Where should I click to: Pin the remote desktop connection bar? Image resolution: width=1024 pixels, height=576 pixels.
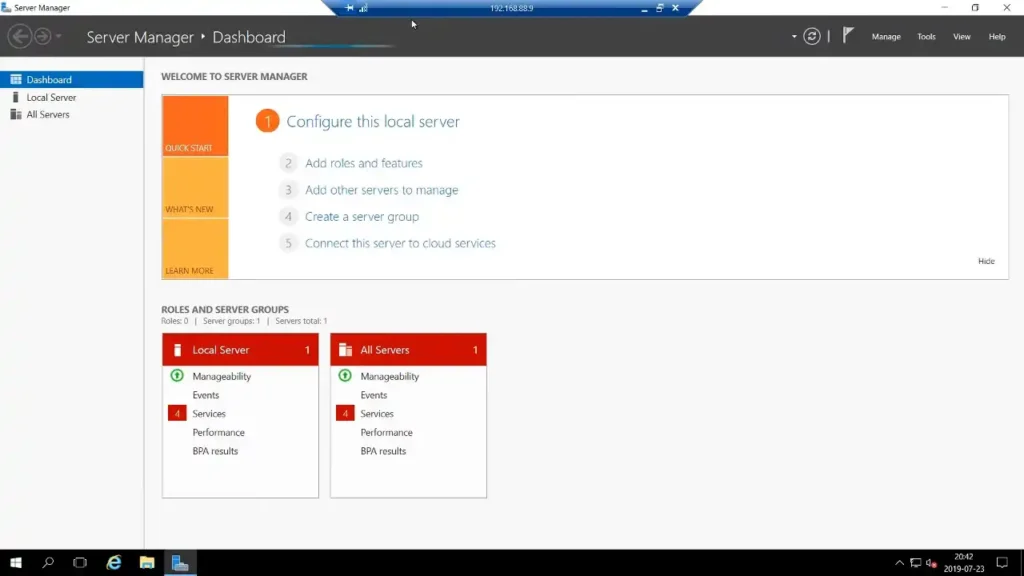tap(349, 8)
